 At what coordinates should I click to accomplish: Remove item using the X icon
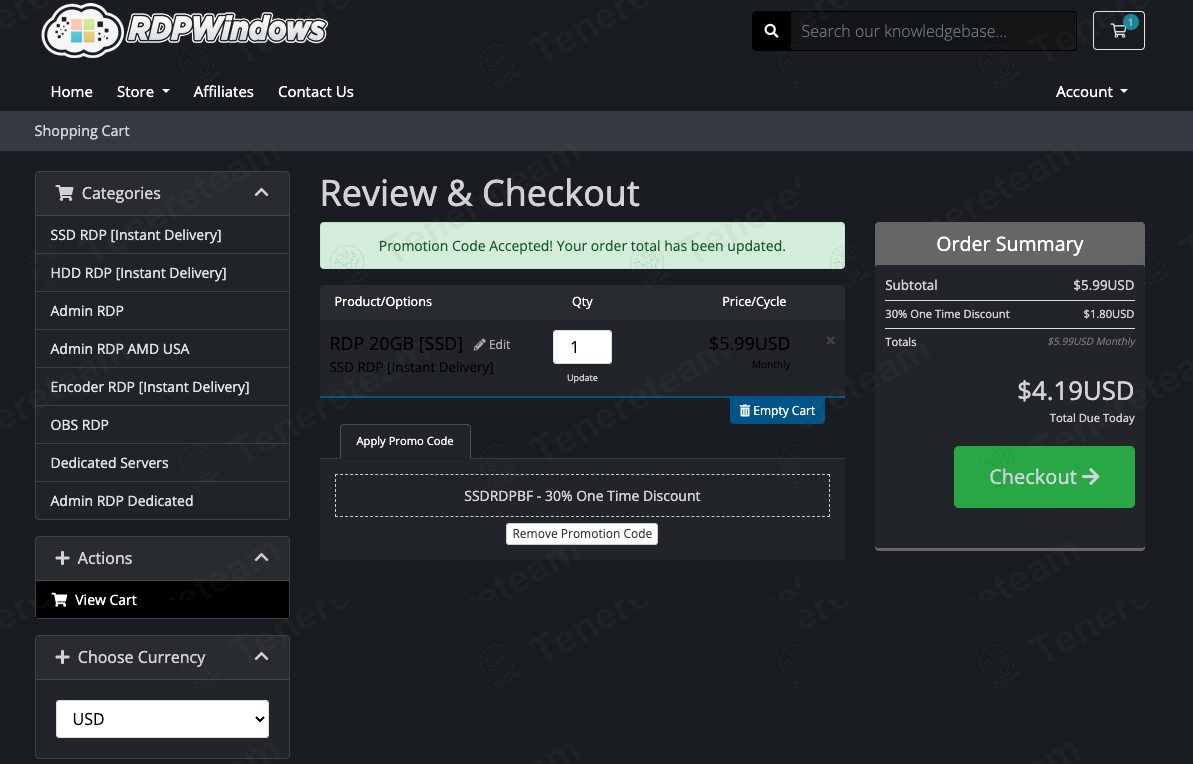click(830, 341)
